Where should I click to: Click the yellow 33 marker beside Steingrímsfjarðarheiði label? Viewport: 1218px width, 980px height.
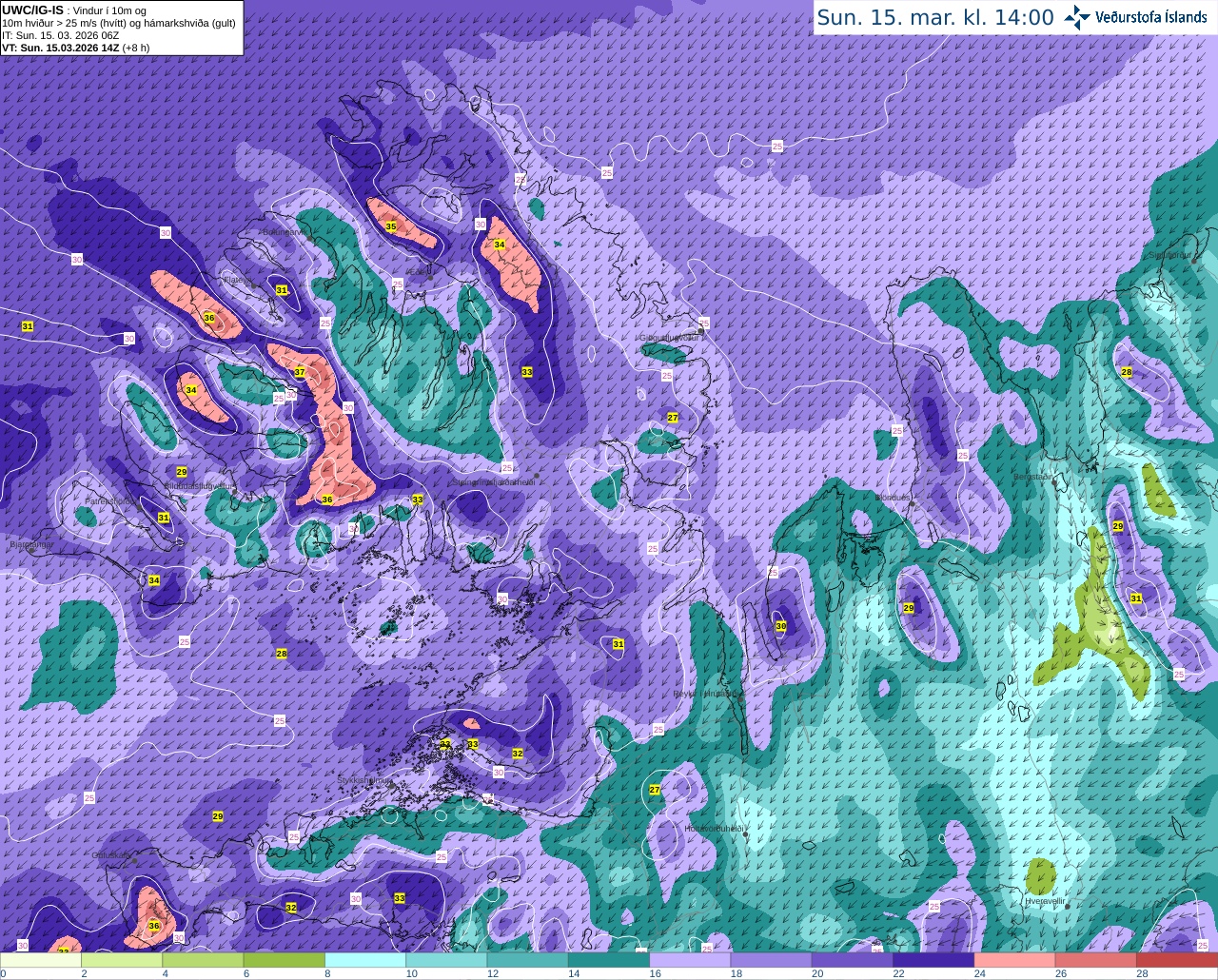point(418,500)
